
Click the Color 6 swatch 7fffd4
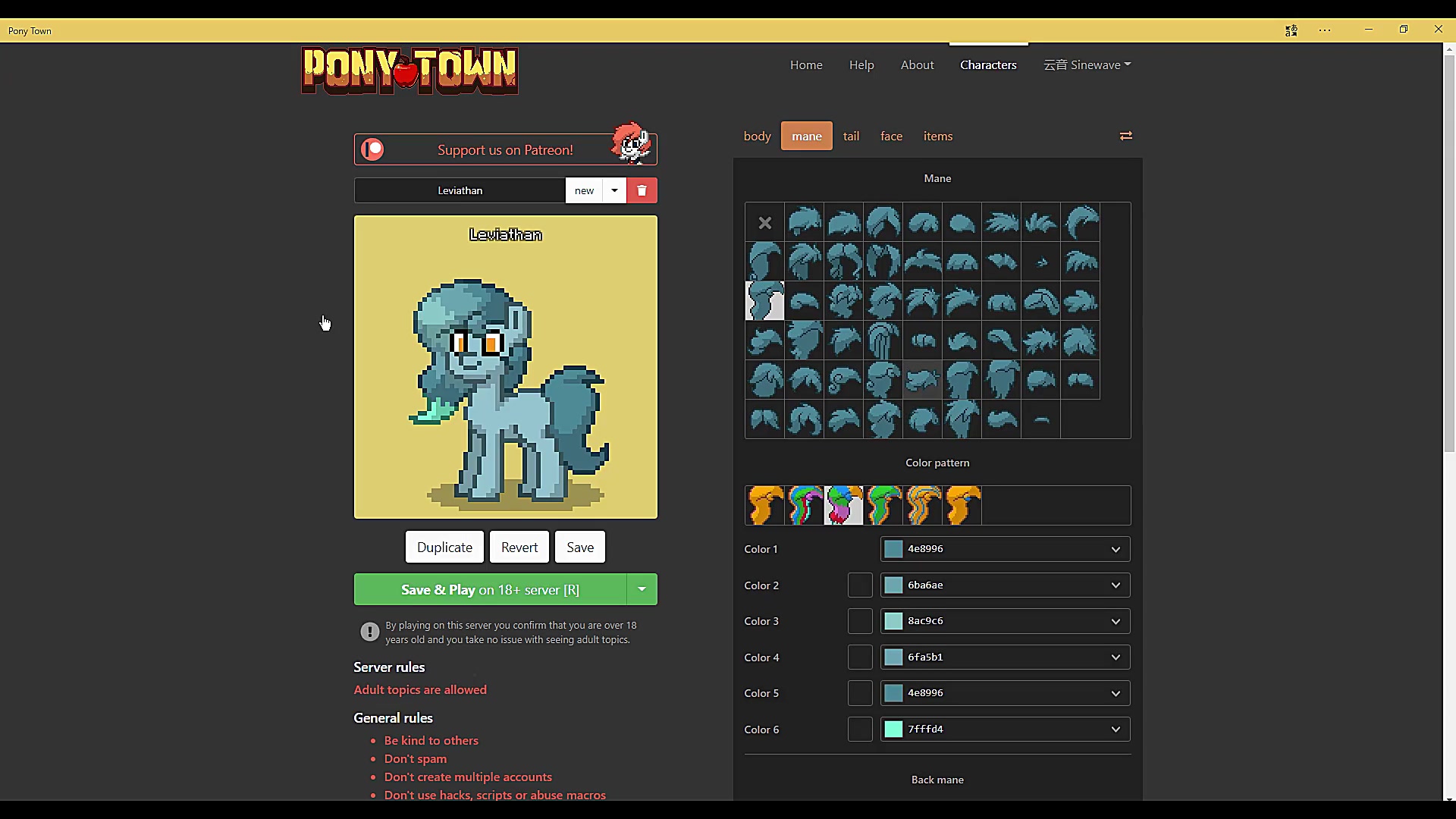tap(894, 730)
